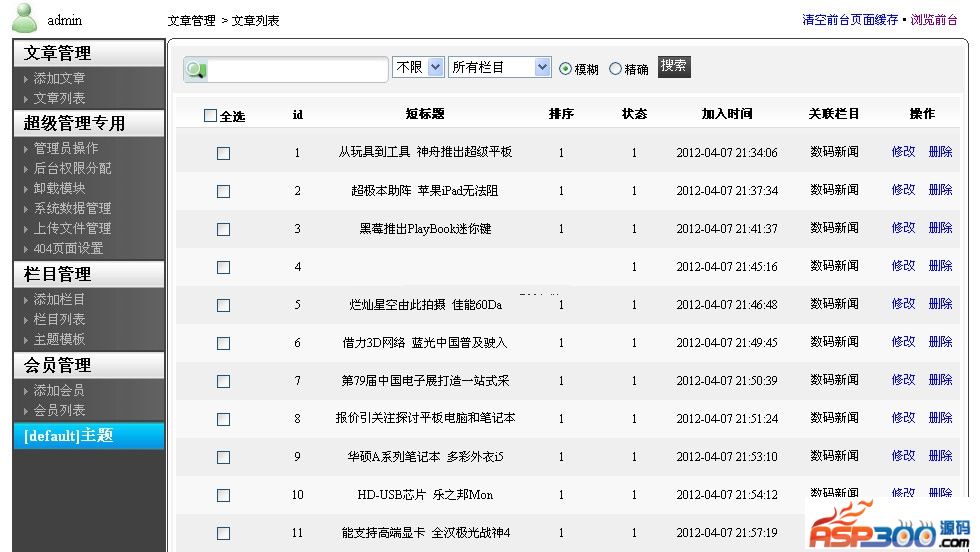
Task: Check the box for article id 3
Action: (x=223, y=229)
